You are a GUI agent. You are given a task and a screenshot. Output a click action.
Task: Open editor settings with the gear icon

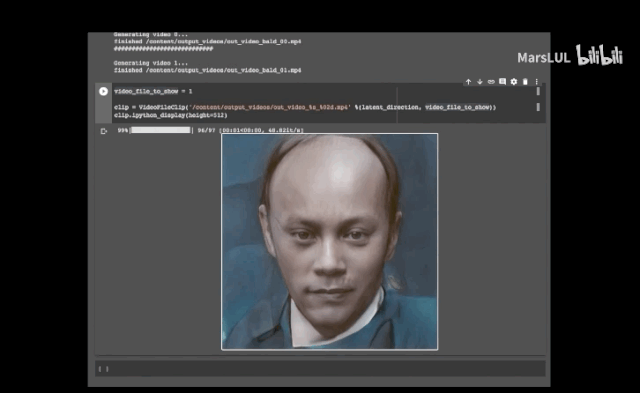514,82
